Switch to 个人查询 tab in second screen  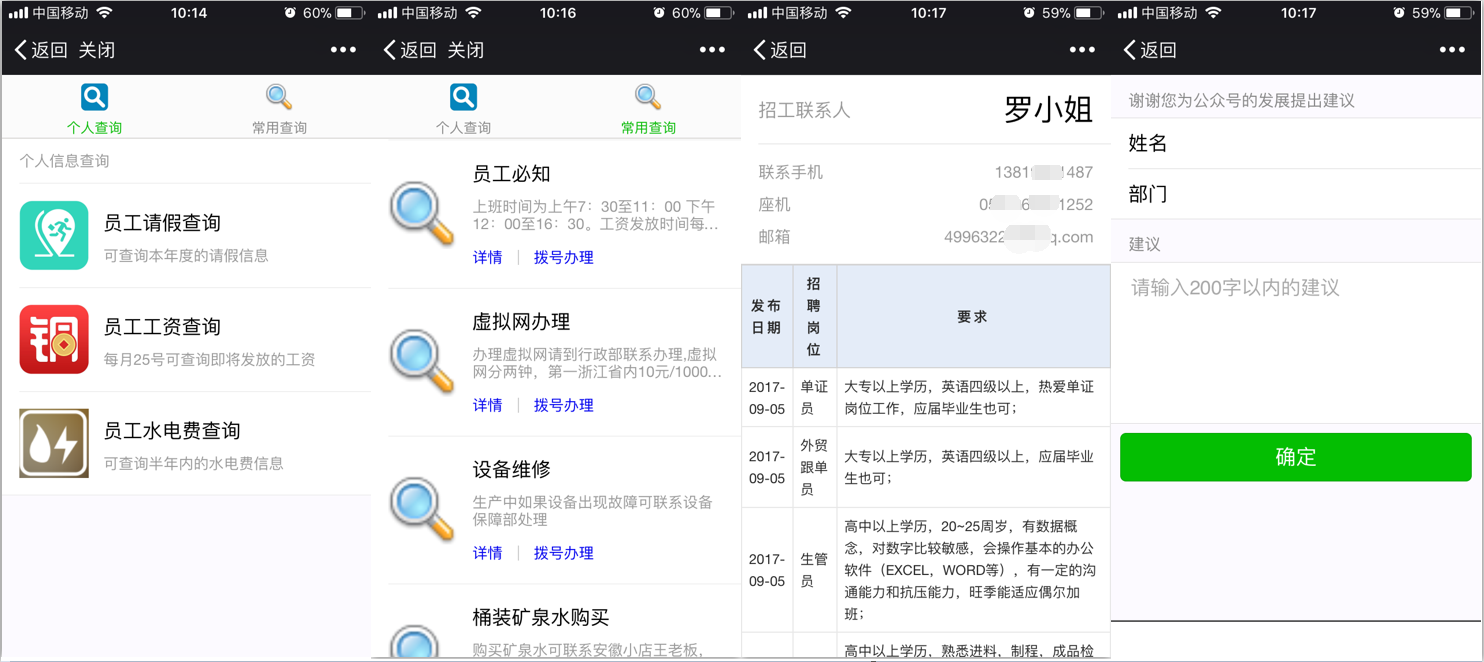(463, 109)
